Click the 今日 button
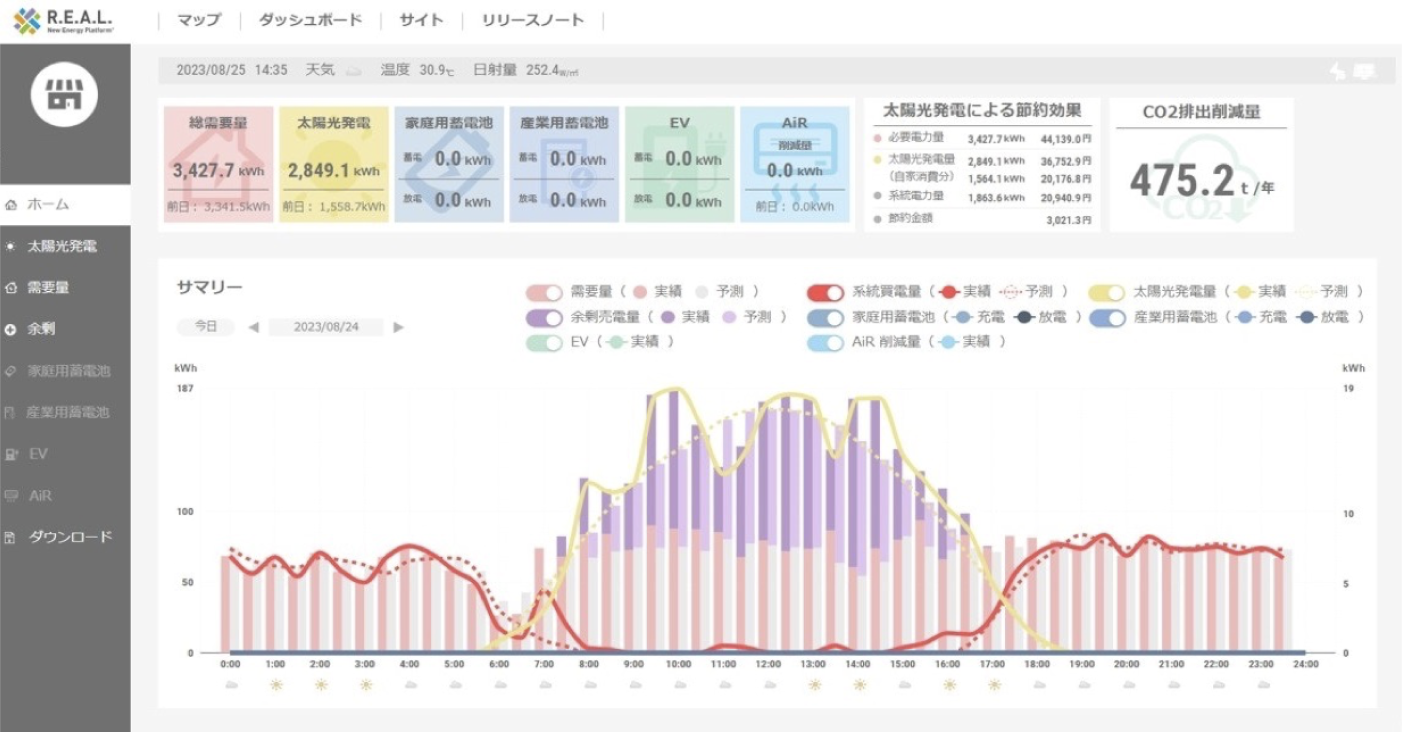The height and width of the screenshot is (732, 1402). 206,327
